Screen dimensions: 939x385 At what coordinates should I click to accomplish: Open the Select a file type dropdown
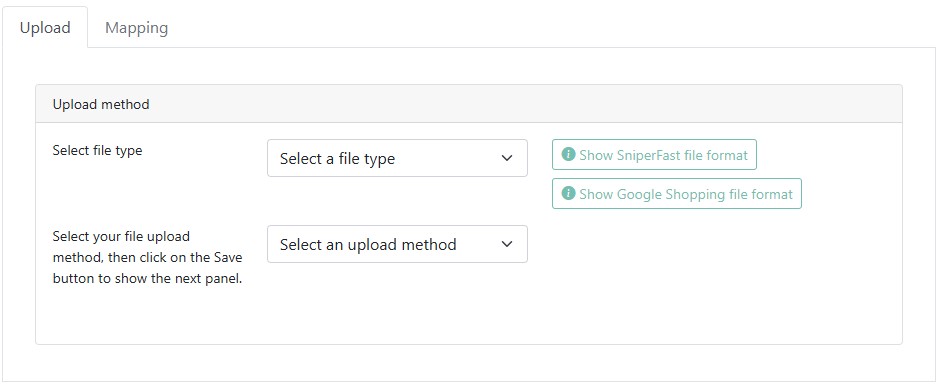[x=397, y=158]
